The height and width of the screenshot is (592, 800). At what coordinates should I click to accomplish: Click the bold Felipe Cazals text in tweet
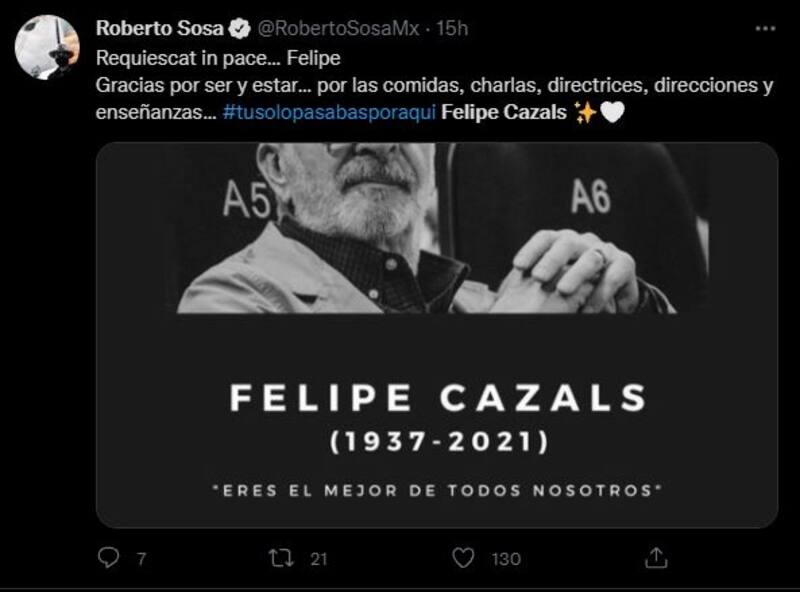pos(505,113)
